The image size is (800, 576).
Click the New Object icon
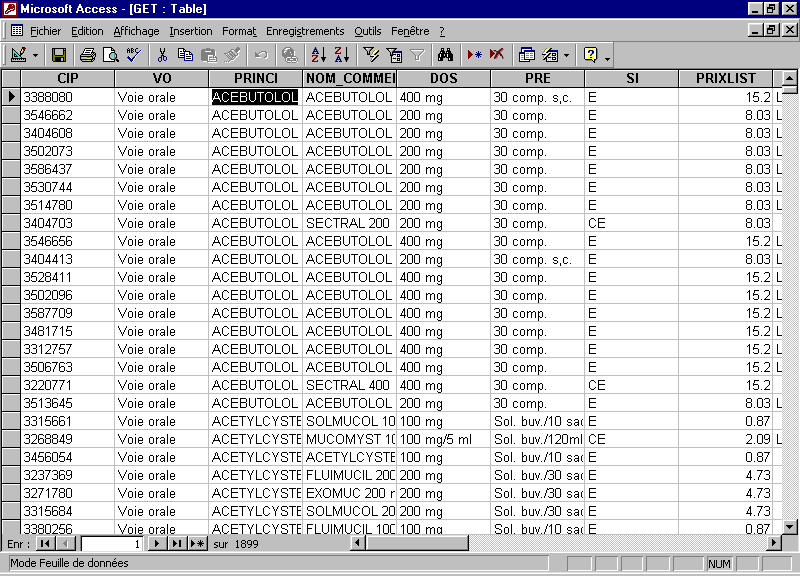550,55
